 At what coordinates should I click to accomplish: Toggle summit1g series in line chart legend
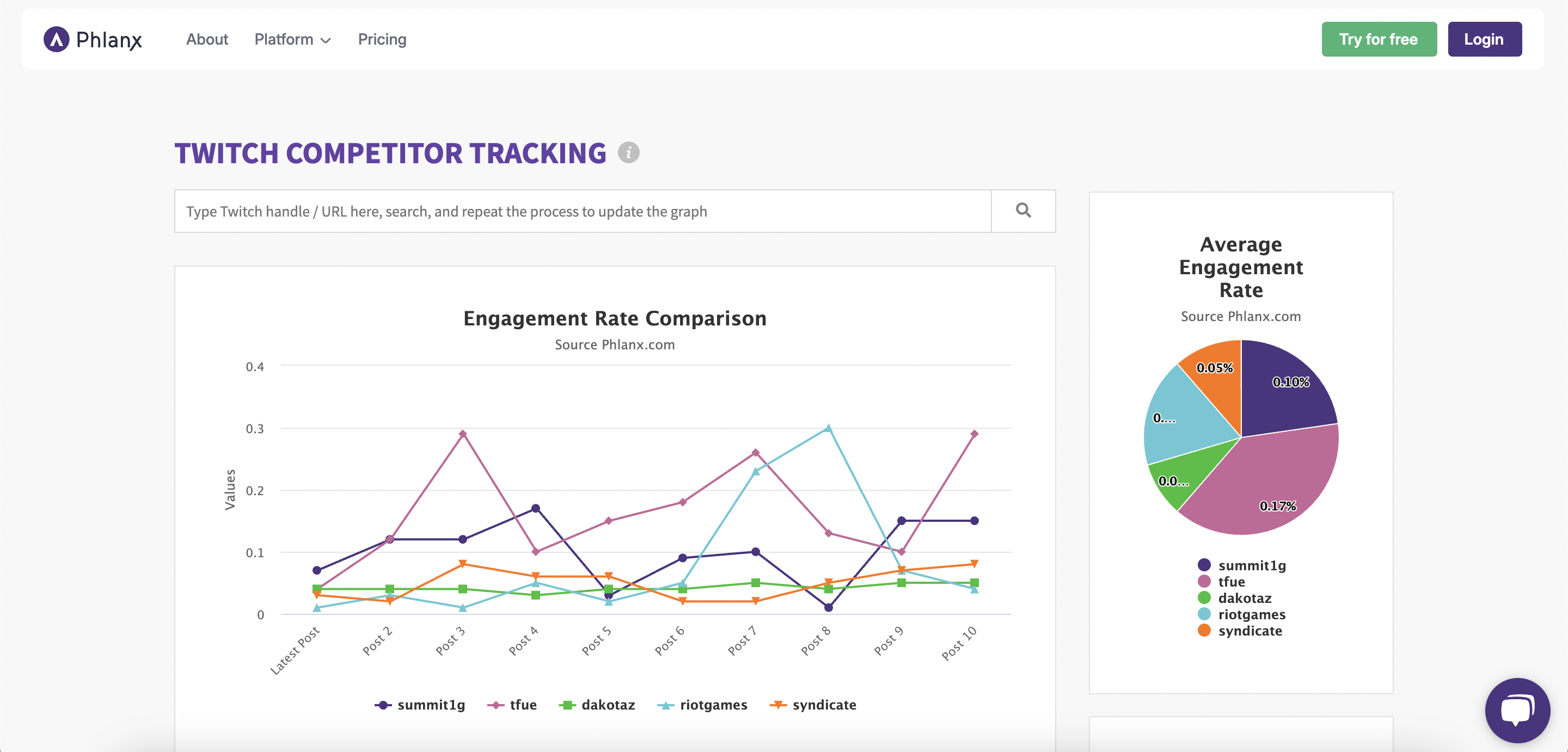[x=420, y=705]
